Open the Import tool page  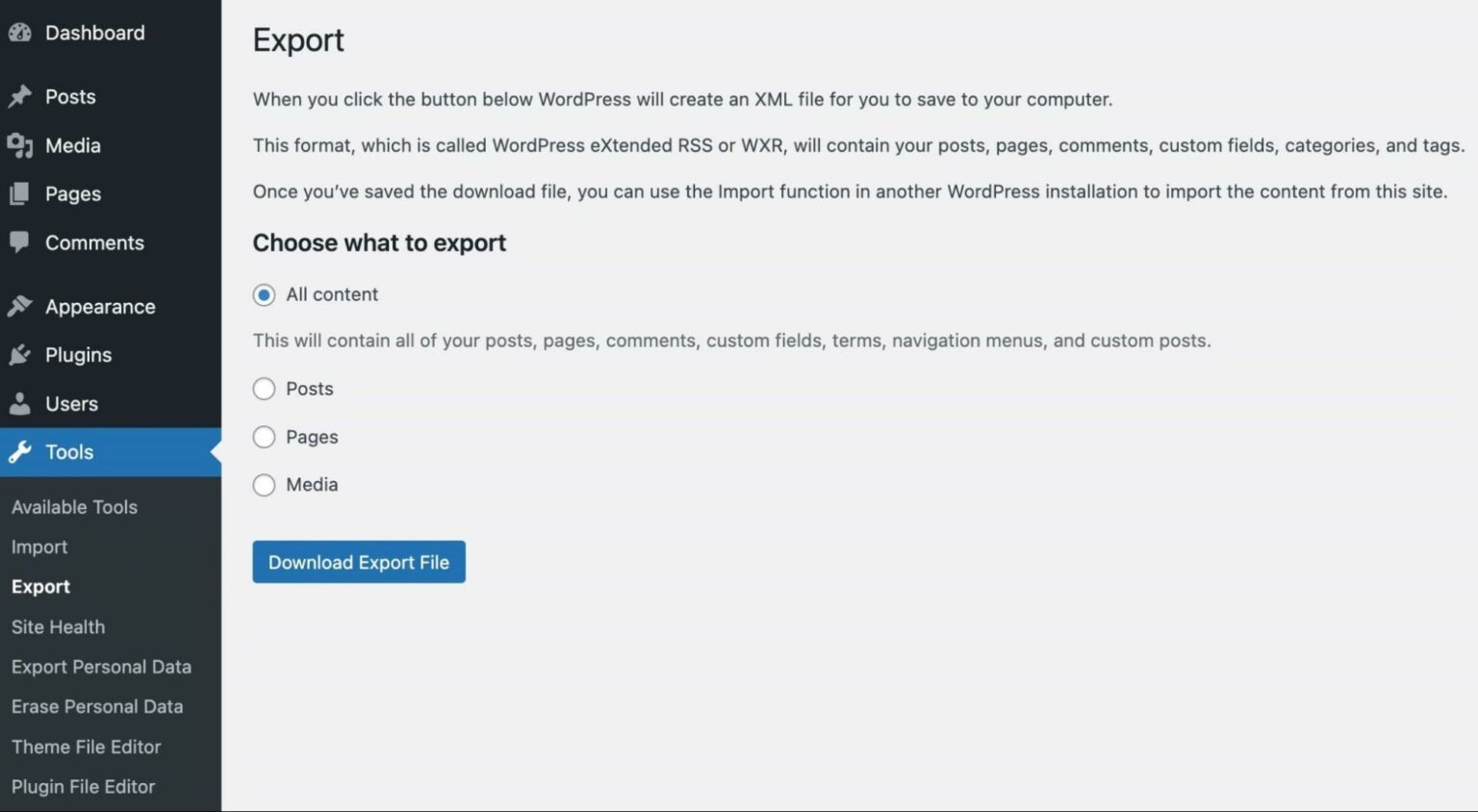coord(38,546)
